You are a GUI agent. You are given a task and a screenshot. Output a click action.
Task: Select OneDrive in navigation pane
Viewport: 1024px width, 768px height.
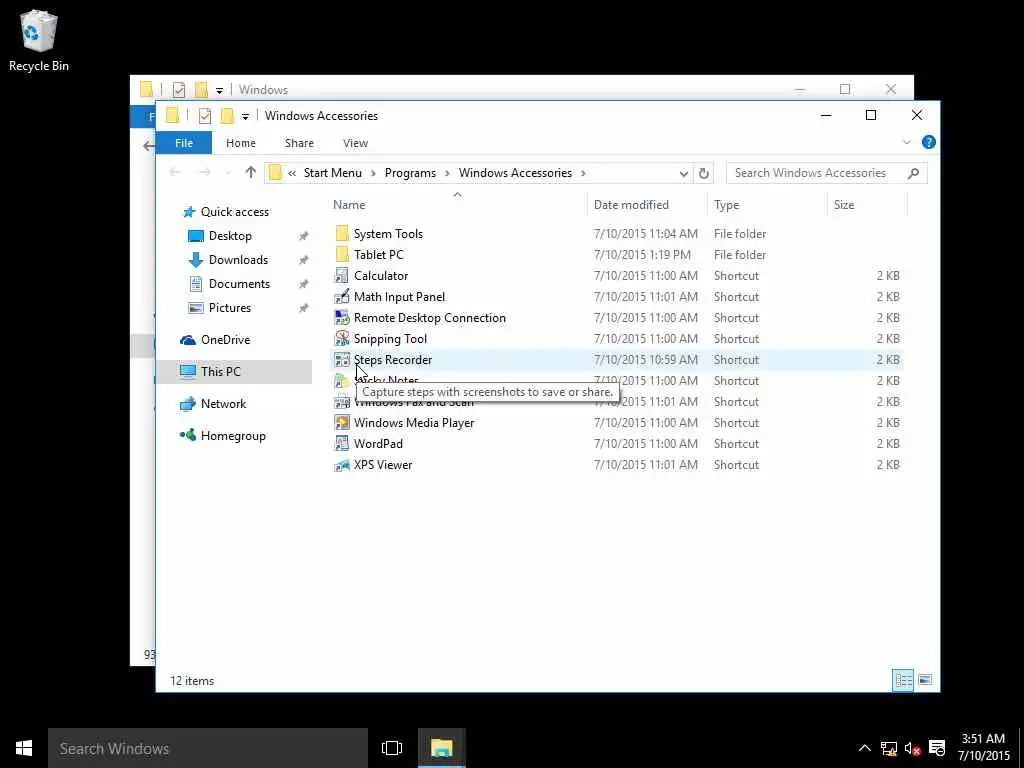coord(225,340)
